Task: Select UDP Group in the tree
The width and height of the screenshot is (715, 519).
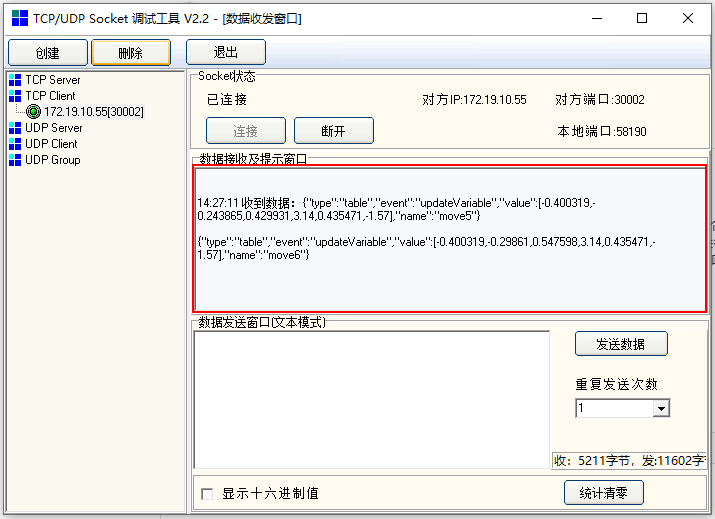Action: [53, 160]
